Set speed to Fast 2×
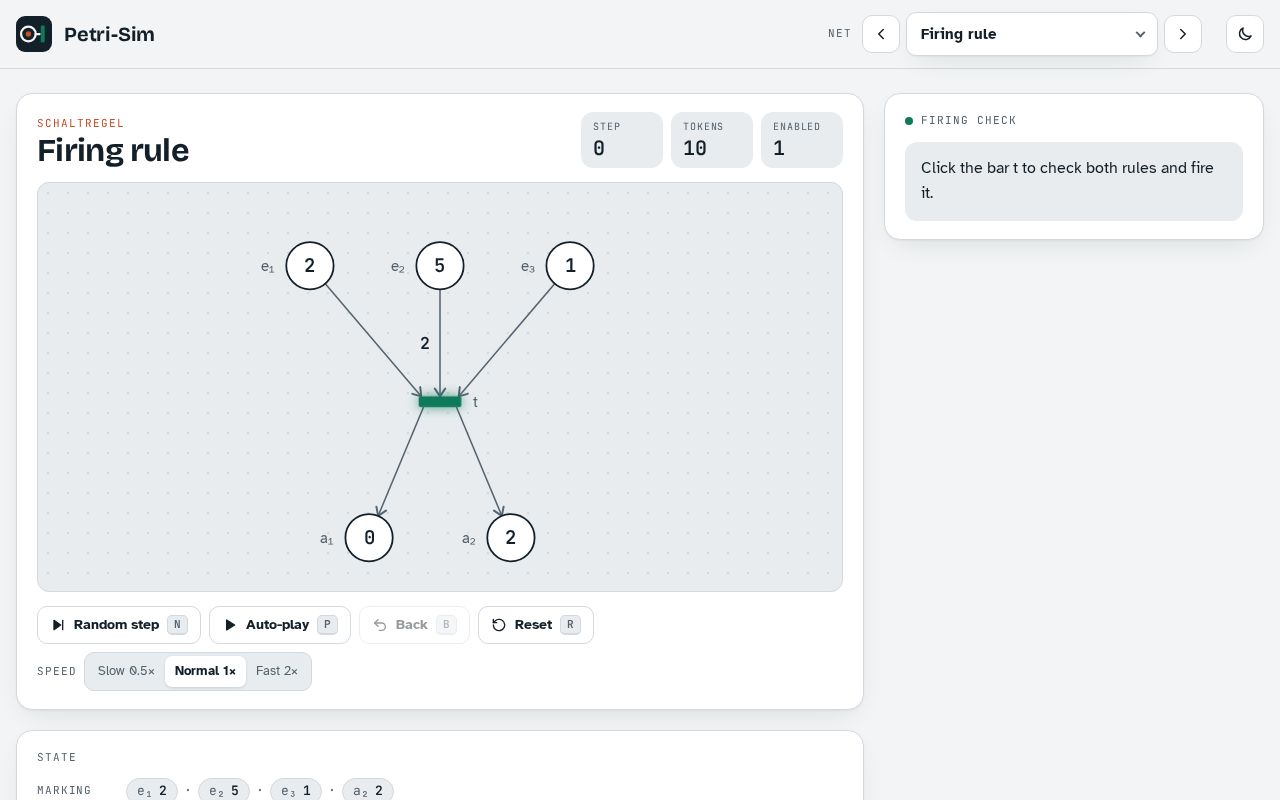1280x800 pixels. [277, 671]
